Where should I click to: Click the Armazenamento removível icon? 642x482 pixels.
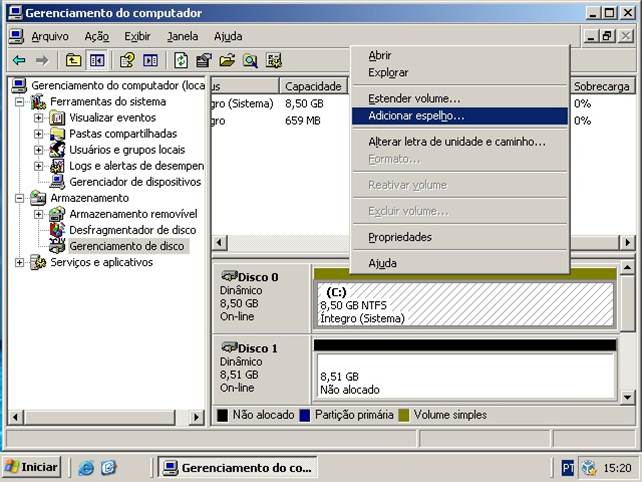57,214
